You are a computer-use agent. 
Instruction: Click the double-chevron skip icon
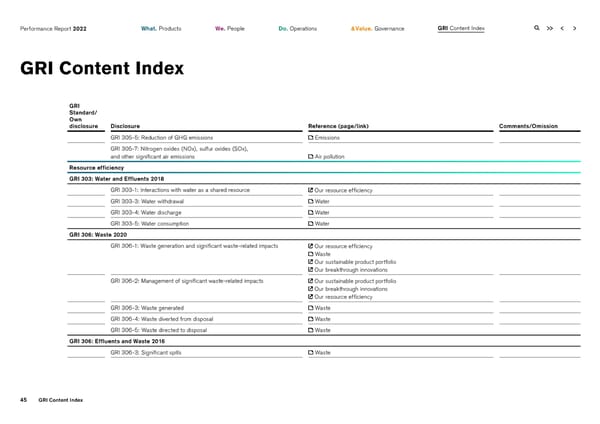pos(549,28)
